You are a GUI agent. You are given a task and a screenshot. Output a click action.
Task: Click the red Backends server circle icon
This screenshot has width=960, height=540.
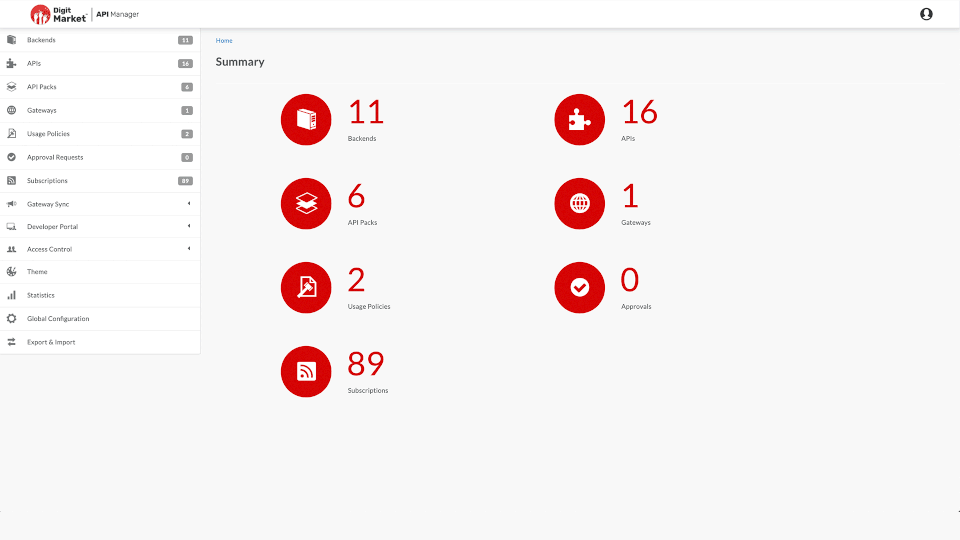coord(306,119)
